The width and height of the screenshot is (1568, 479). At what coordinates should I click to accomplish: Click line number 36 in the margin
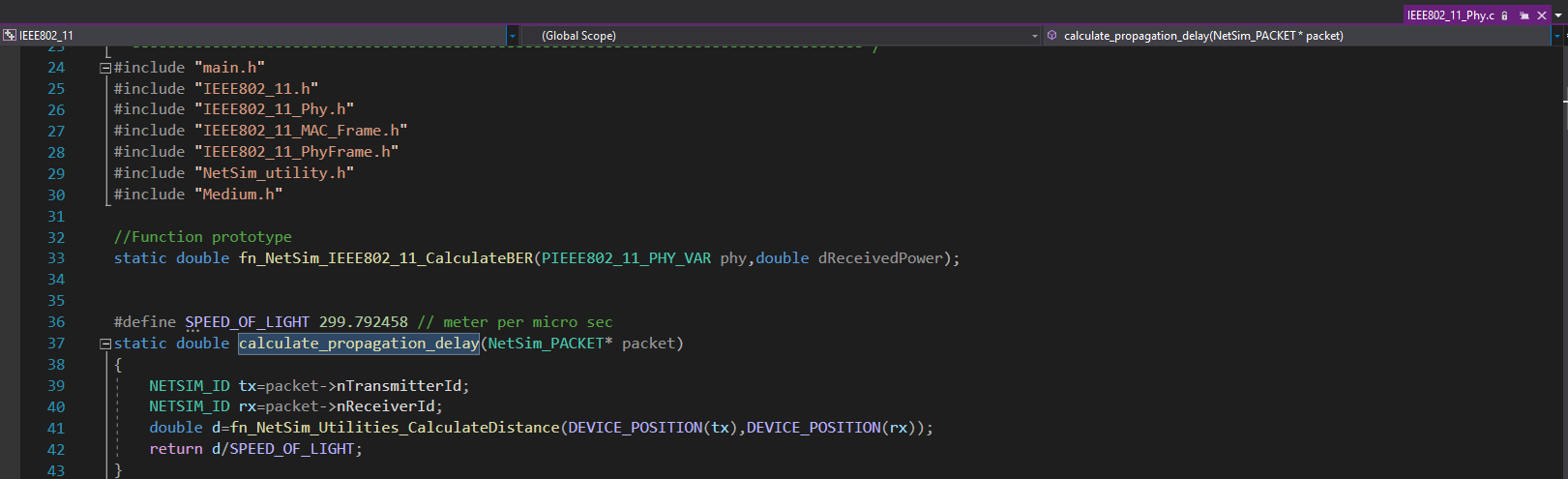pyautogui.click(x=56, y=322)
